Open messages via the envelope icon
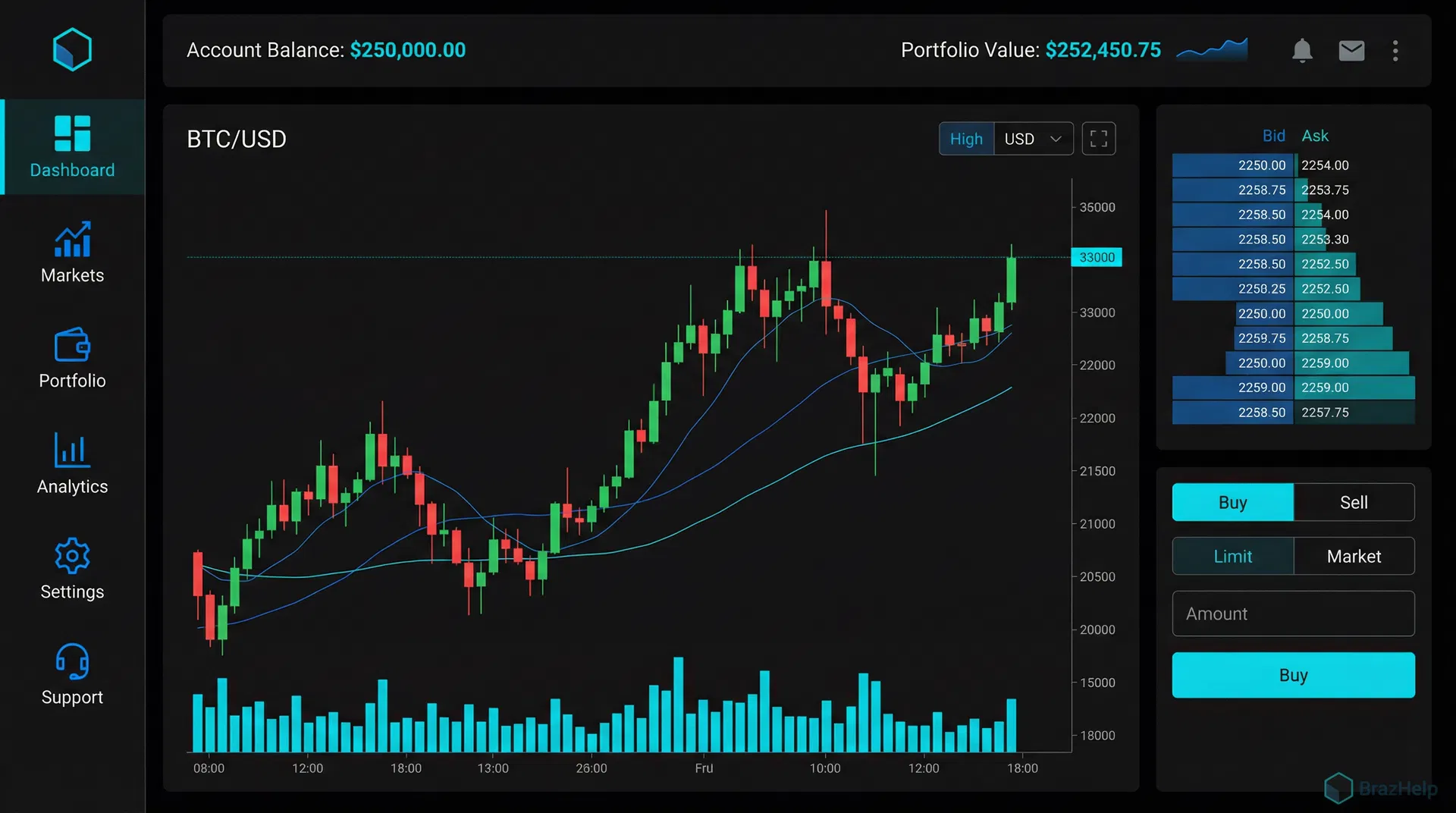Screen dimensions: 1456x813 [1351, 50]
